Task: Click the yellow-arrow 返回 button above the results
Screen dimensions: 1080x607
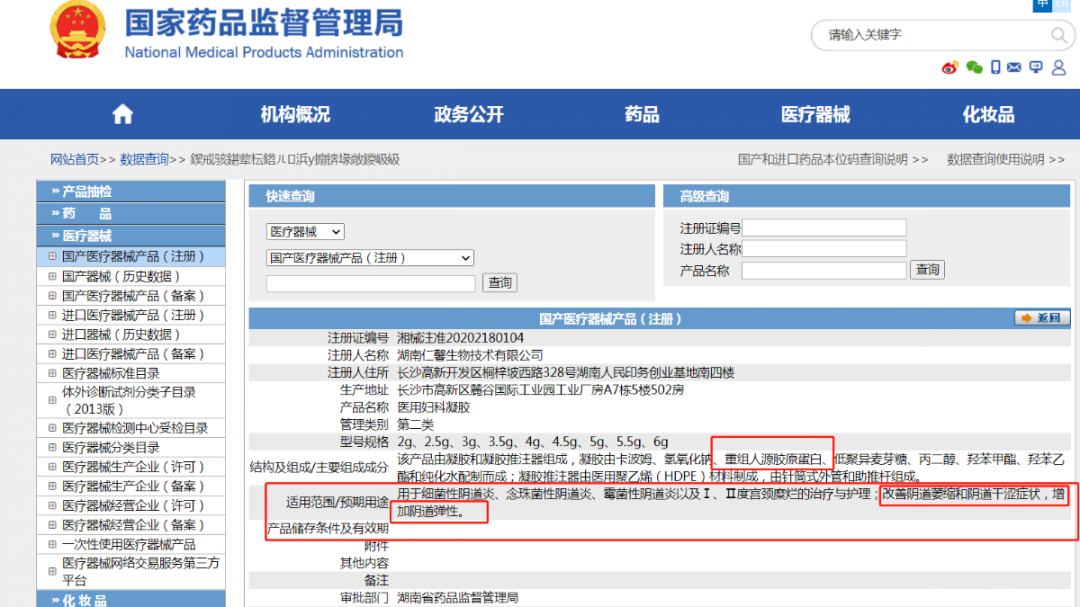Action: click(1043, 318)
